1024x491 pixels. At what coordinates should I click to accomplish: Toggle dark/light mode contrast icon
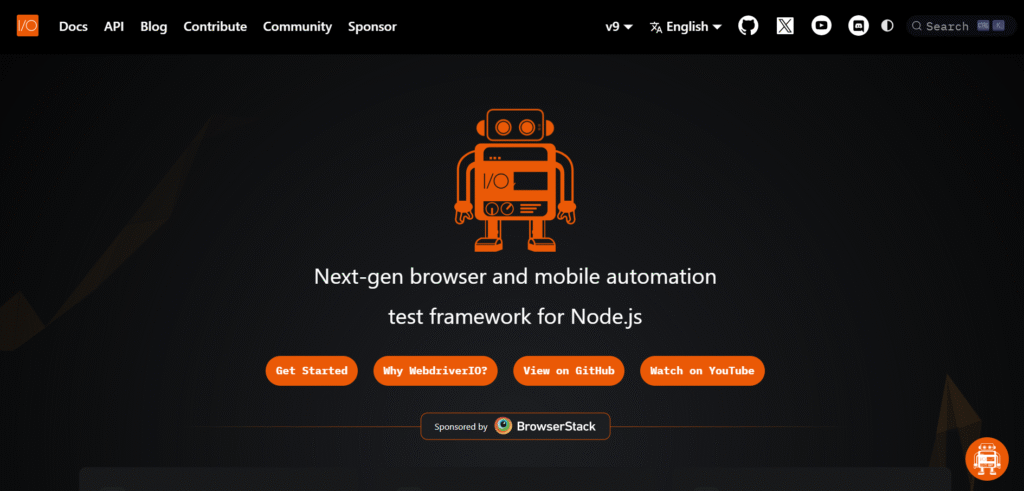click(x=887, y=26)
